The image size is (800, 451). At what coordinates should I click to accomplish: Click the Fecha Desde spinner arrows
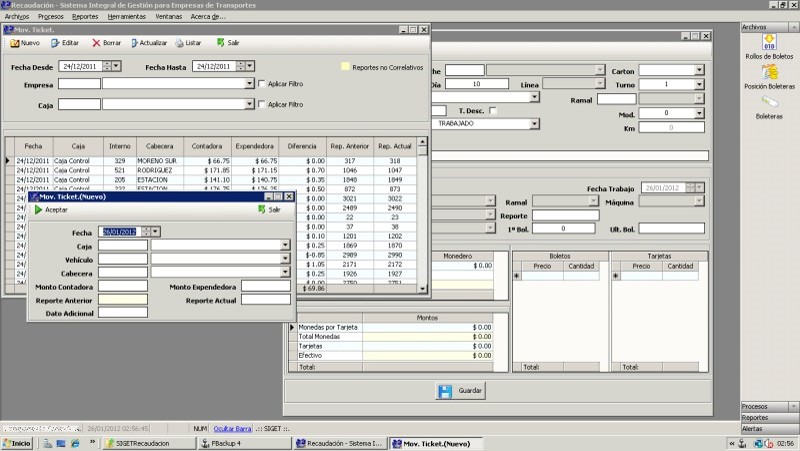coord(107,66)
